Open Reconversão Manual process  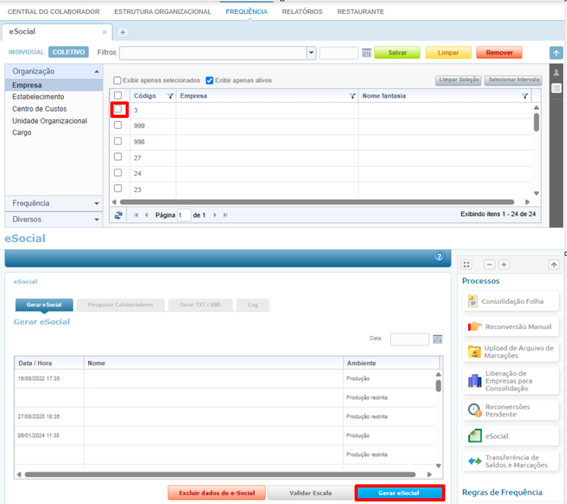tap(510, 326)
